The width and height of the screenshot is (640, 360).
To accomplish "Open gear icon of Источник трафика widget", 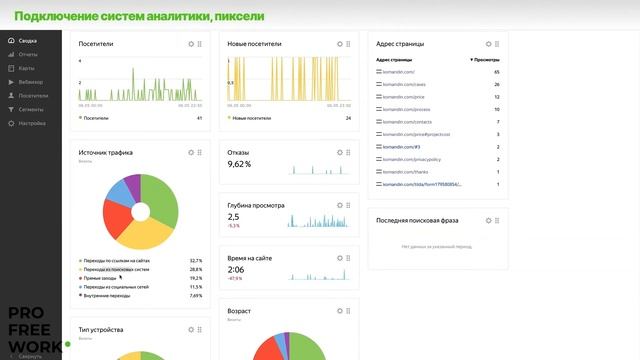I will tap(191, 153).
